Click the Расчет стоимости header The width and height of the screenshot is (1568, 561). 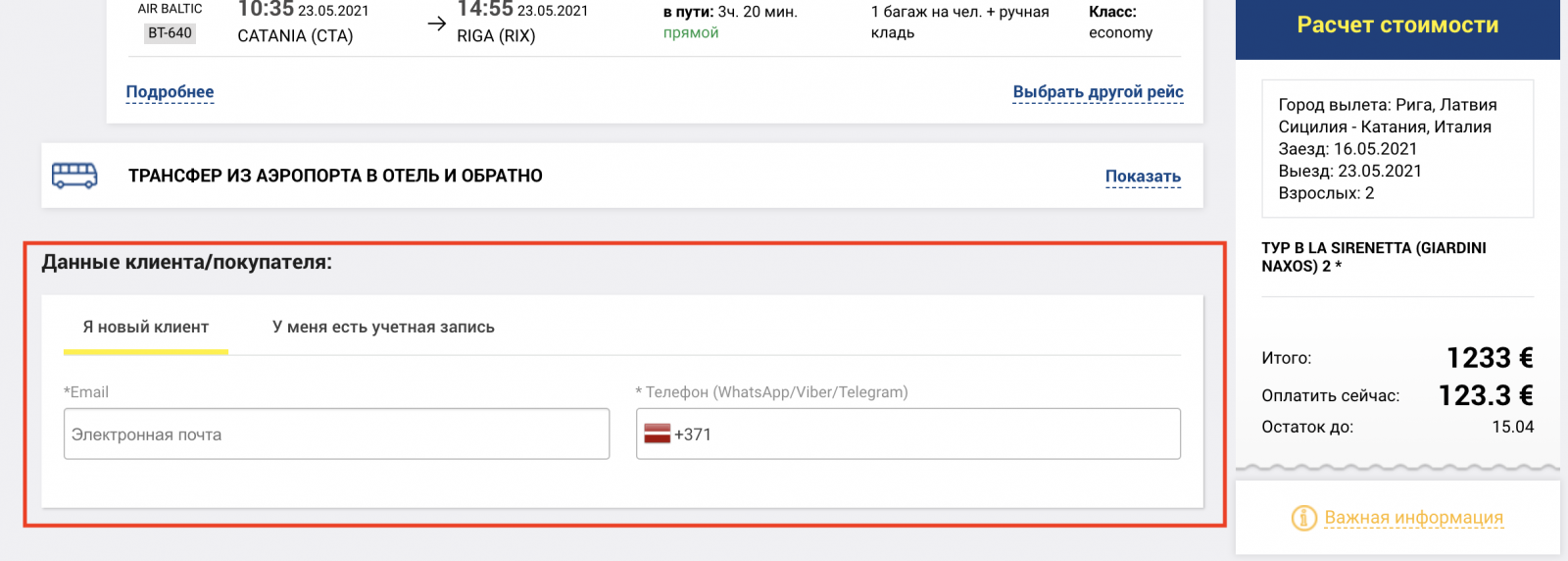pos(1397,25)
